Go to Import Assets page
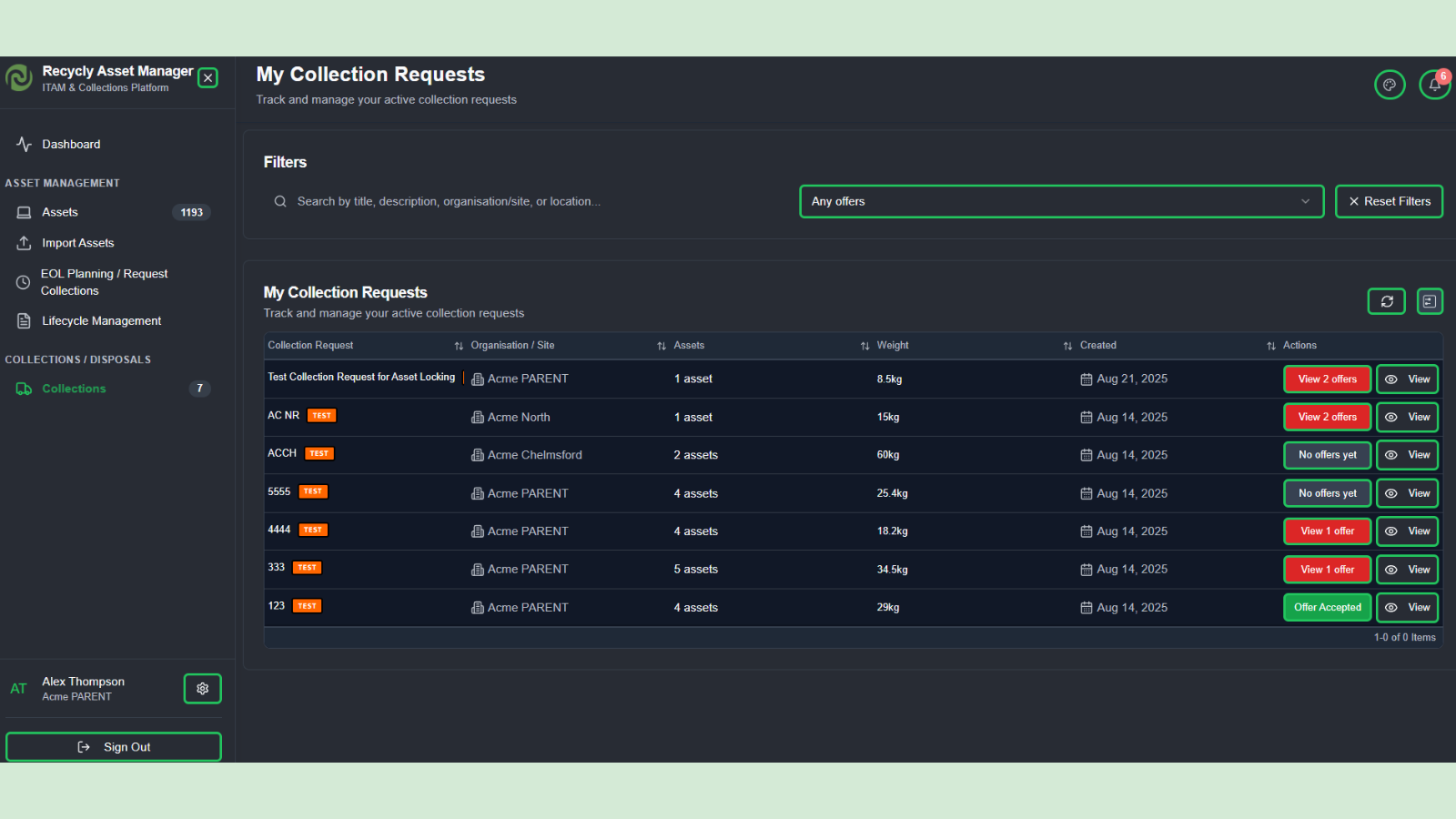This screenshot has width=1456, height=819. click(77, 243)
